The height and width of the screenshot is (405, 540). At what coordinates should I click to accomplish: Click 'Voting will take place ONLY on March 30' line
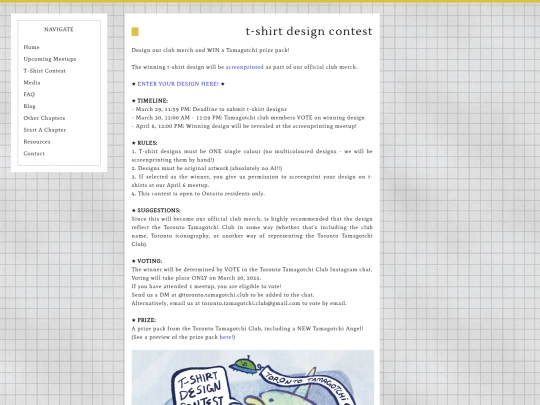(x=196, y=278)
